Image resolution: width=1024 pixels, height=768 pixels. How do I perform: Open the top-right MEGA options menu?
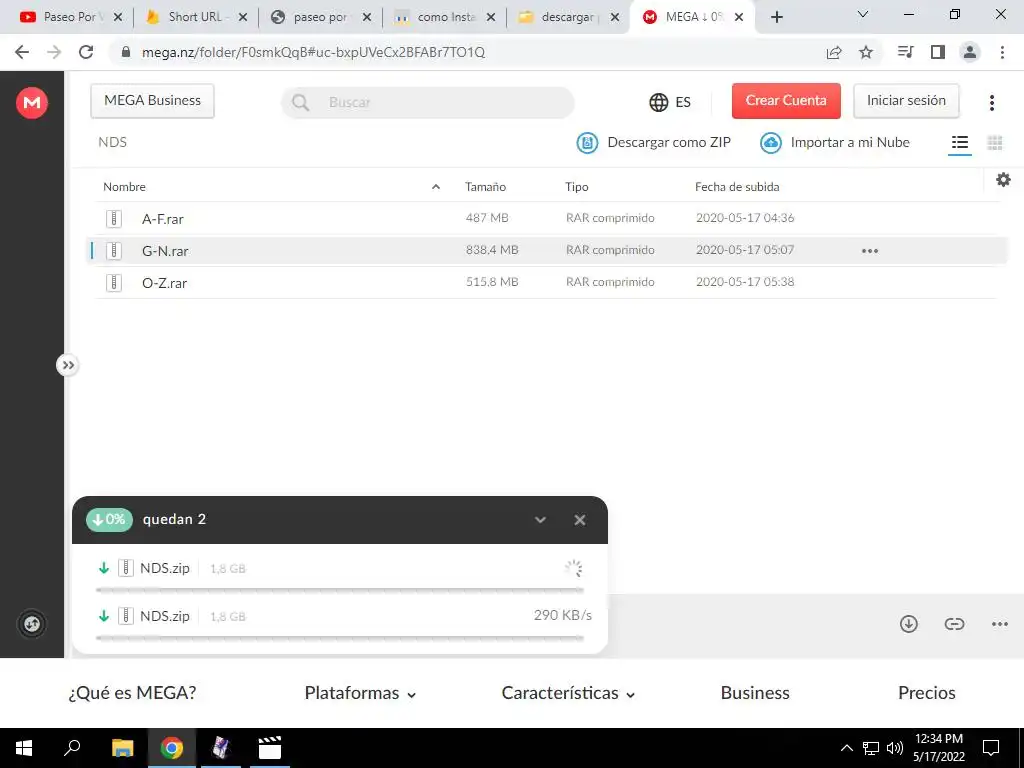point(991,102)
